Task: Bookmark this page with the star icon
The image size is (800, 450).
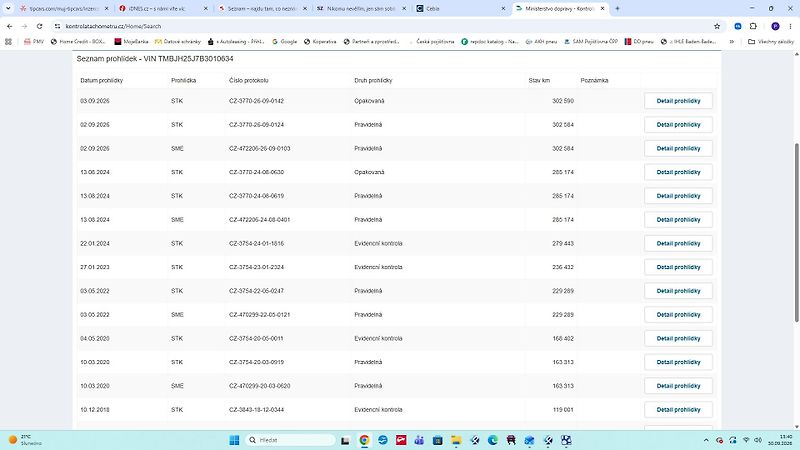Action: click(x=717, y=26)
